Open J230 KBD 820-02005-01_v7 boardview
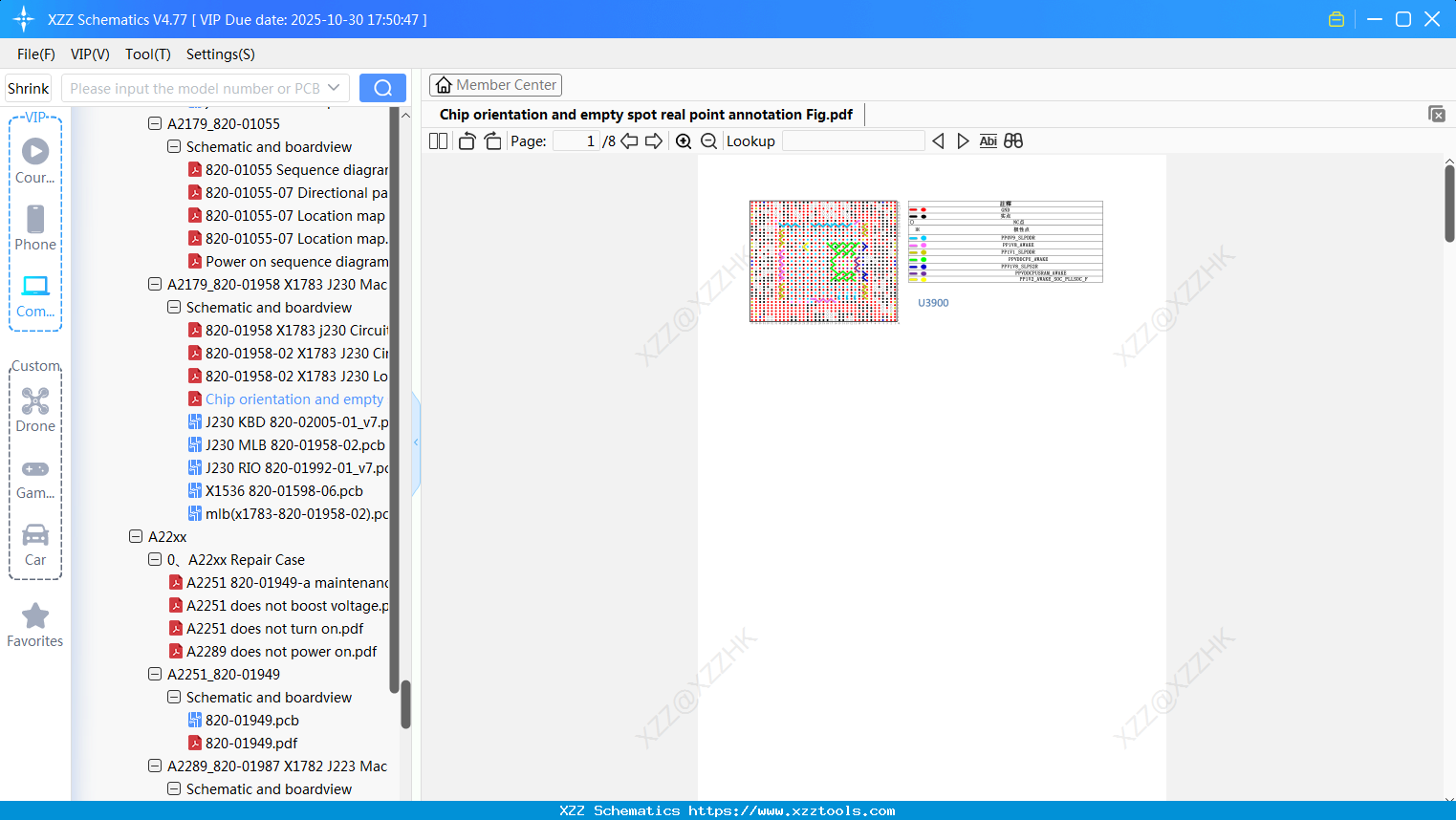This screenshot has height=820, width=1456. [288, 421]
